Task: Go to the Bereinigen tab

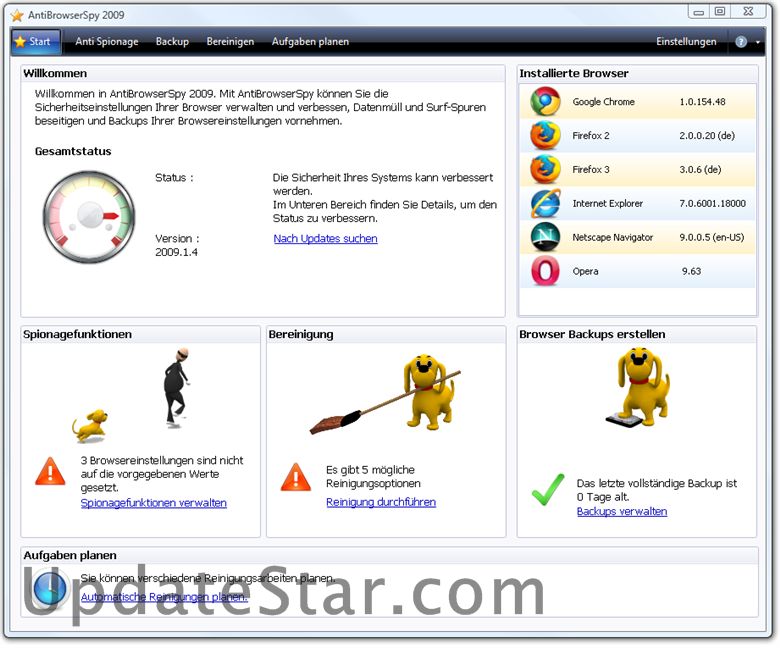Action: point(230,42)
